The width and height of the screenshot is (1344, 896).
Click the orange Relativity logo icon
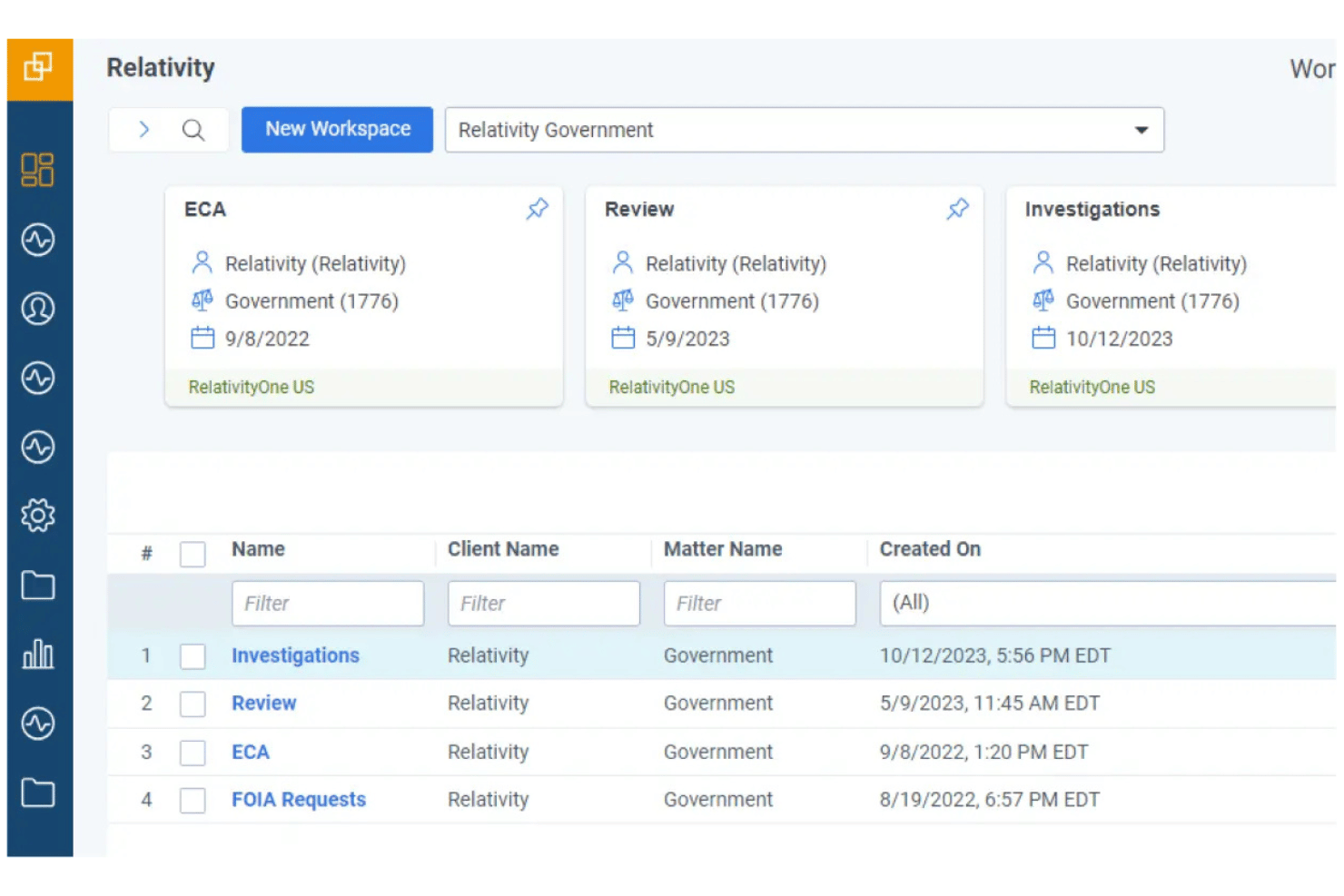click(x=39, y=68)
